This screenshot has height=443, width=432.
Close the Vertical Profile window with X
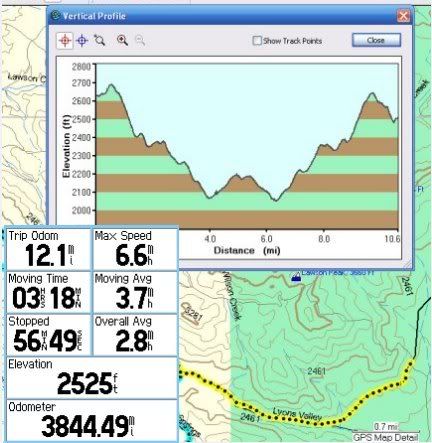click(403, 16)
